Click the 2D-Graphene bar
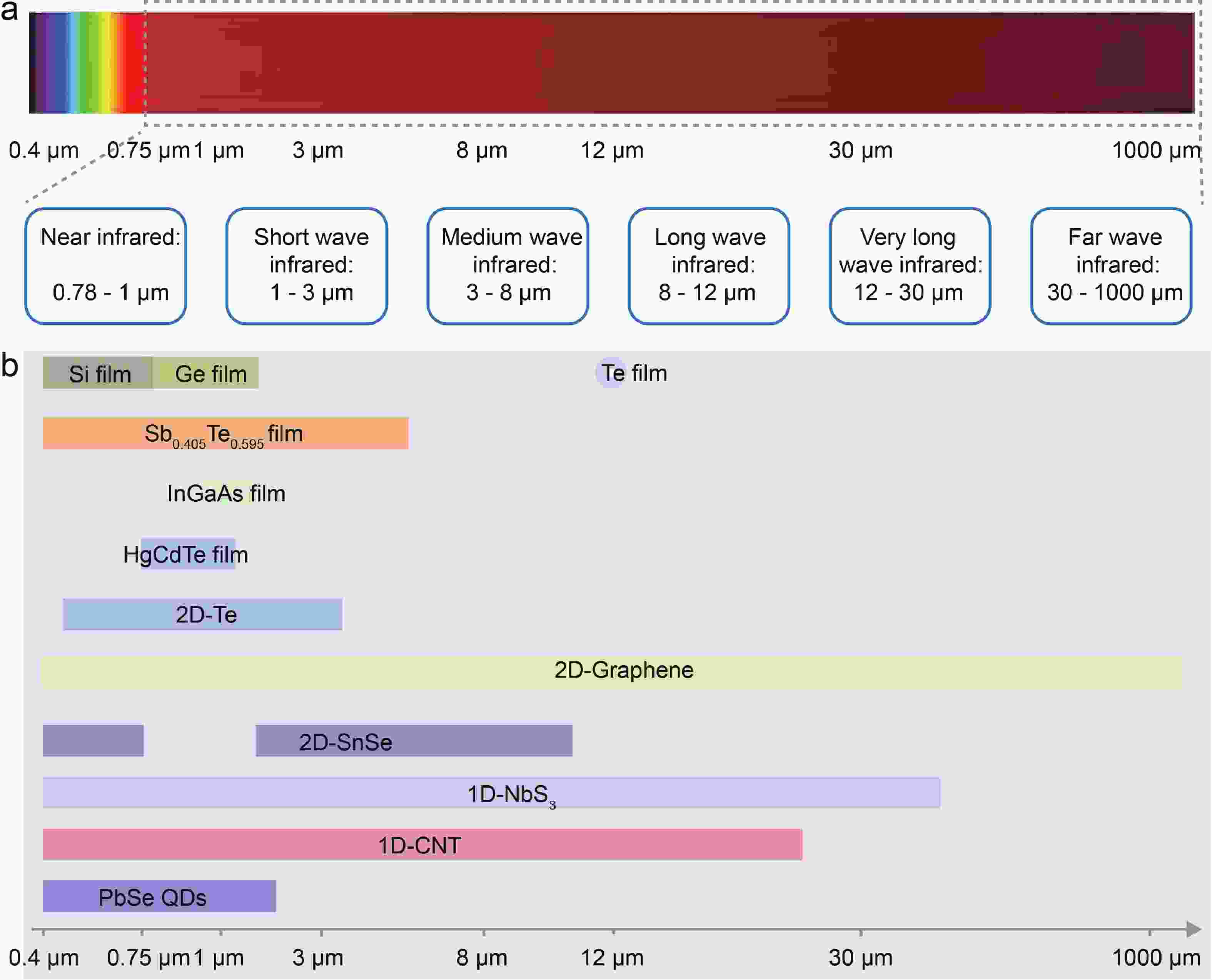1212x980 pixels. pos(611,672)
